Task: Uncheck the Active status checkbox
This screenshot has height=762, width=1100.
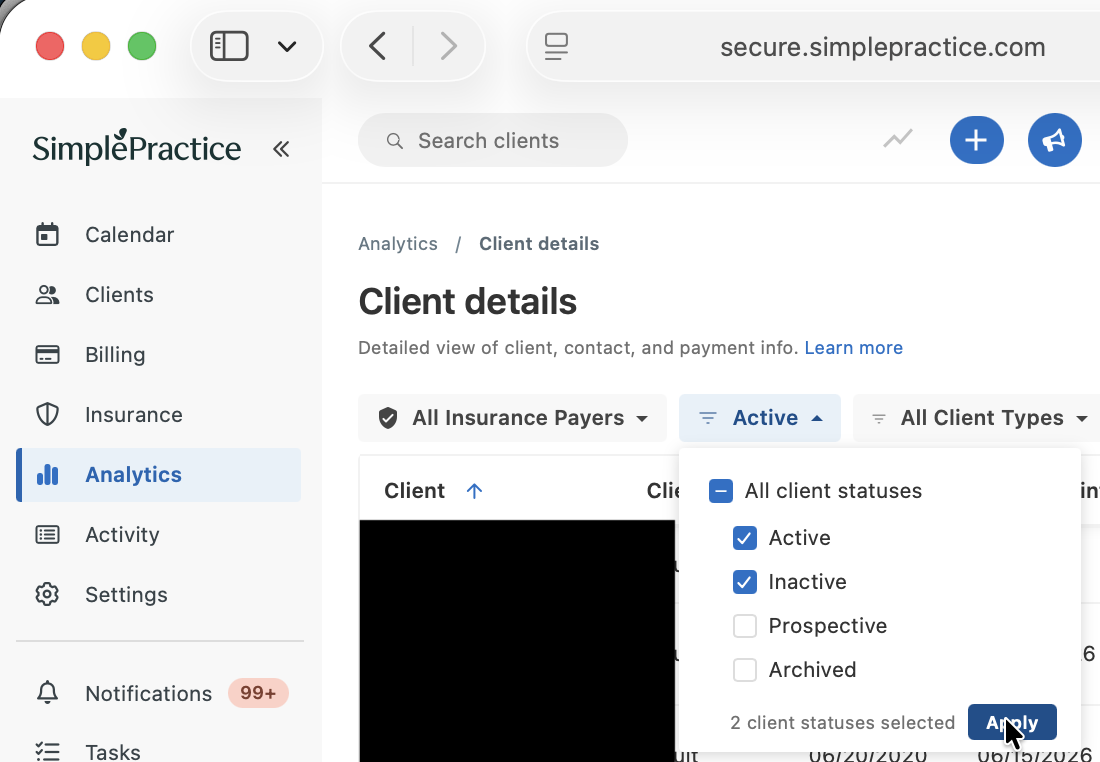Action: pos(744,538)
